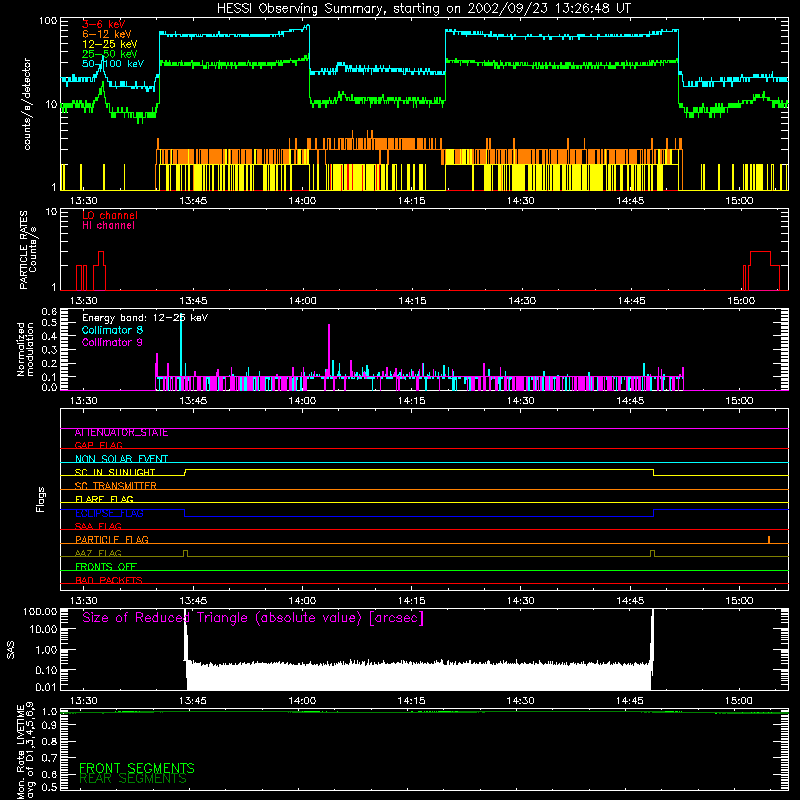
Task: Select the yellow 12-25 keV legend label
Action: pyautogui.click(x=110, y=44)
